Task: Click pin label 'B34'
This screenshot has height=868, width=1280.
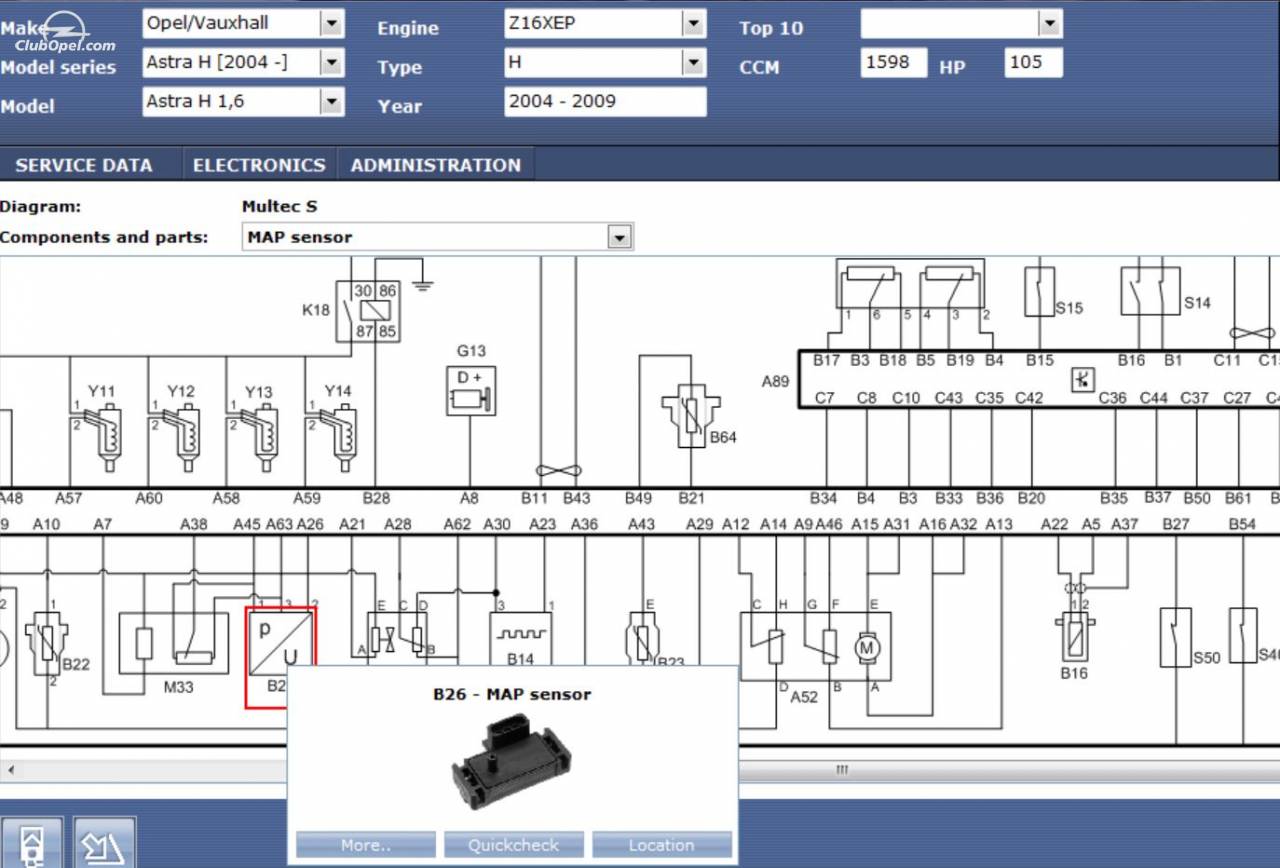Action: [x=824, y=497]
